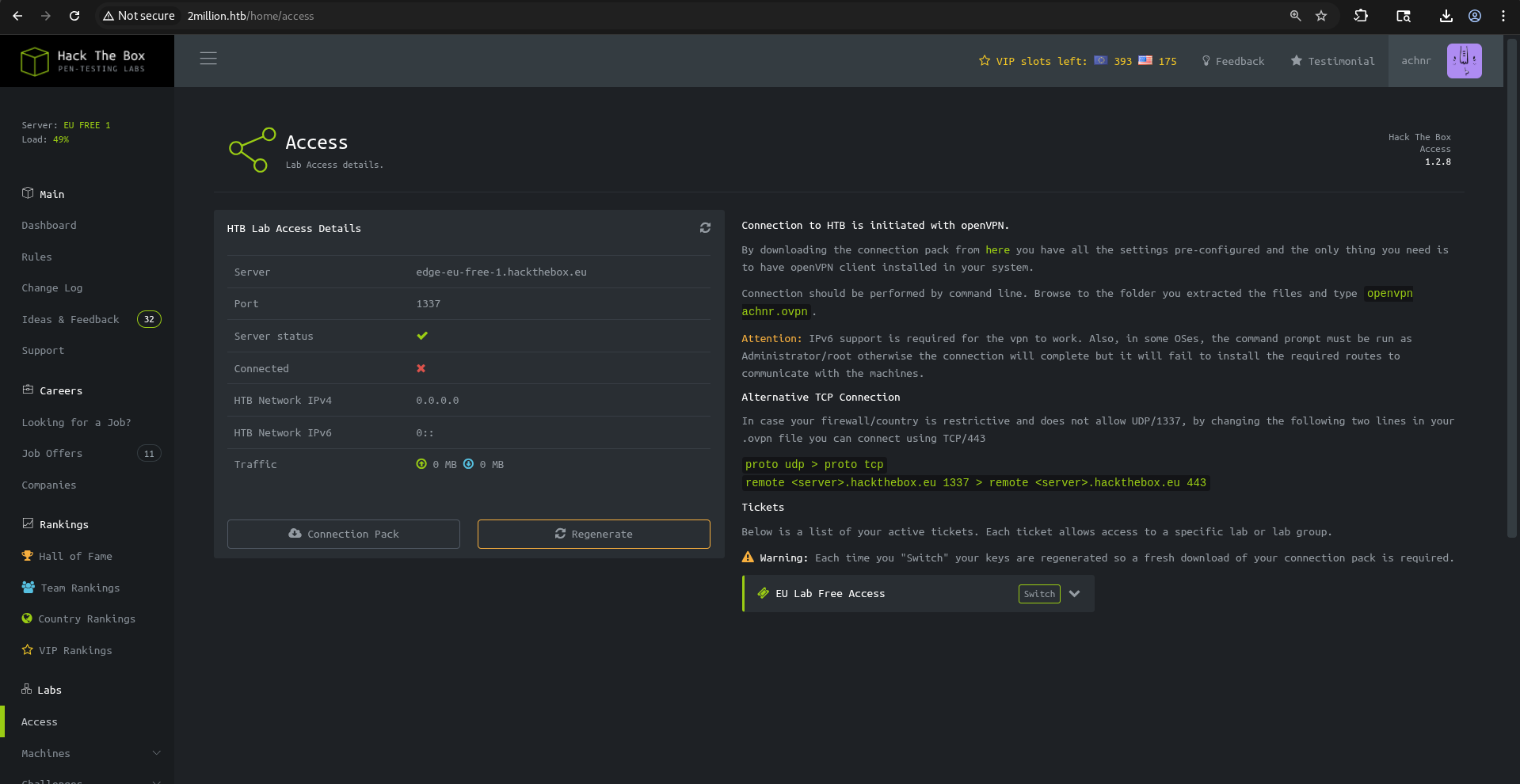This screenshot has width=1520, height=784.
Task: Open the Support sidebar item
Action: click(43, 351)
